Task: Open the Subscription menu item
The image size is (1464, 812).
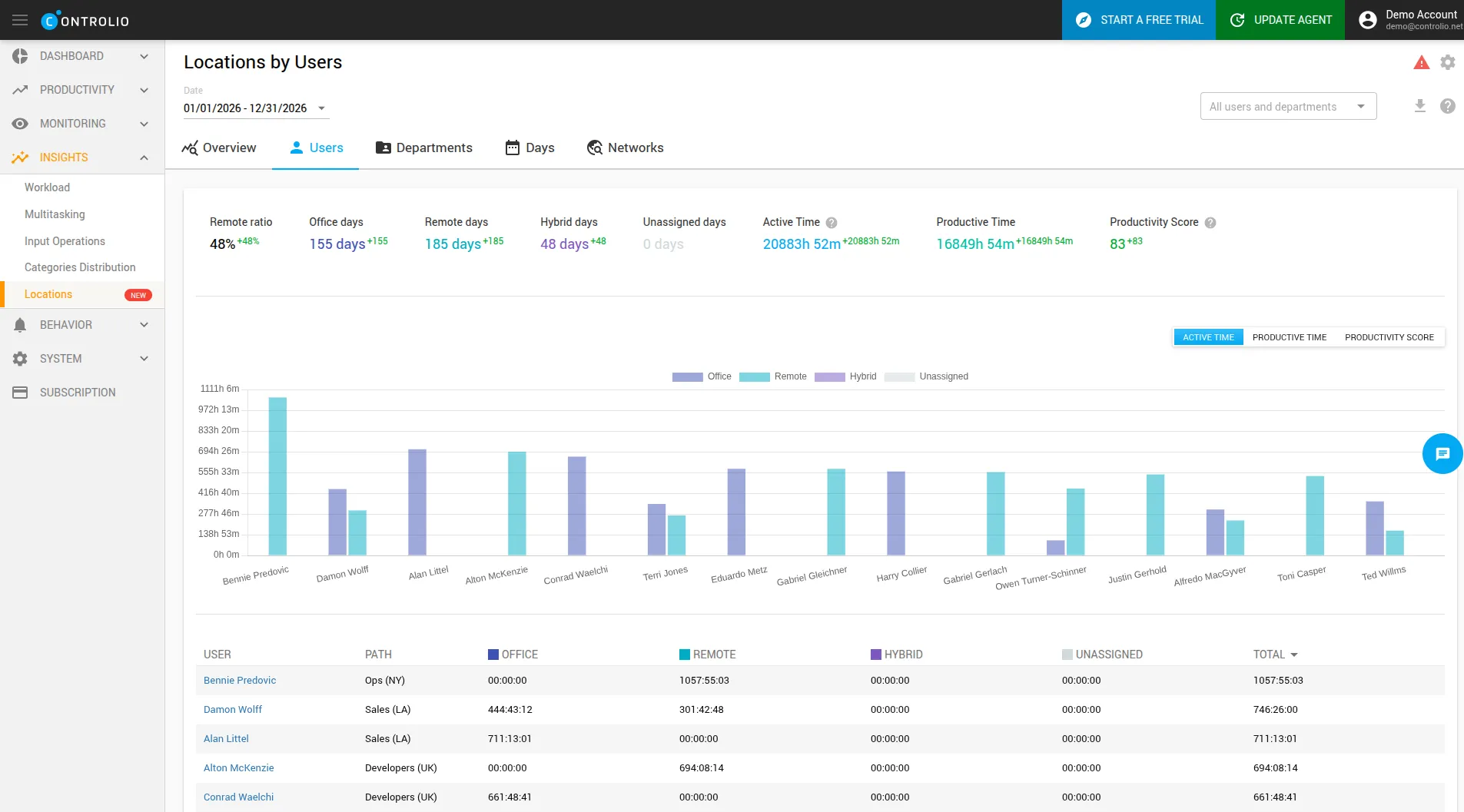Action: click(x=78, y=393)
